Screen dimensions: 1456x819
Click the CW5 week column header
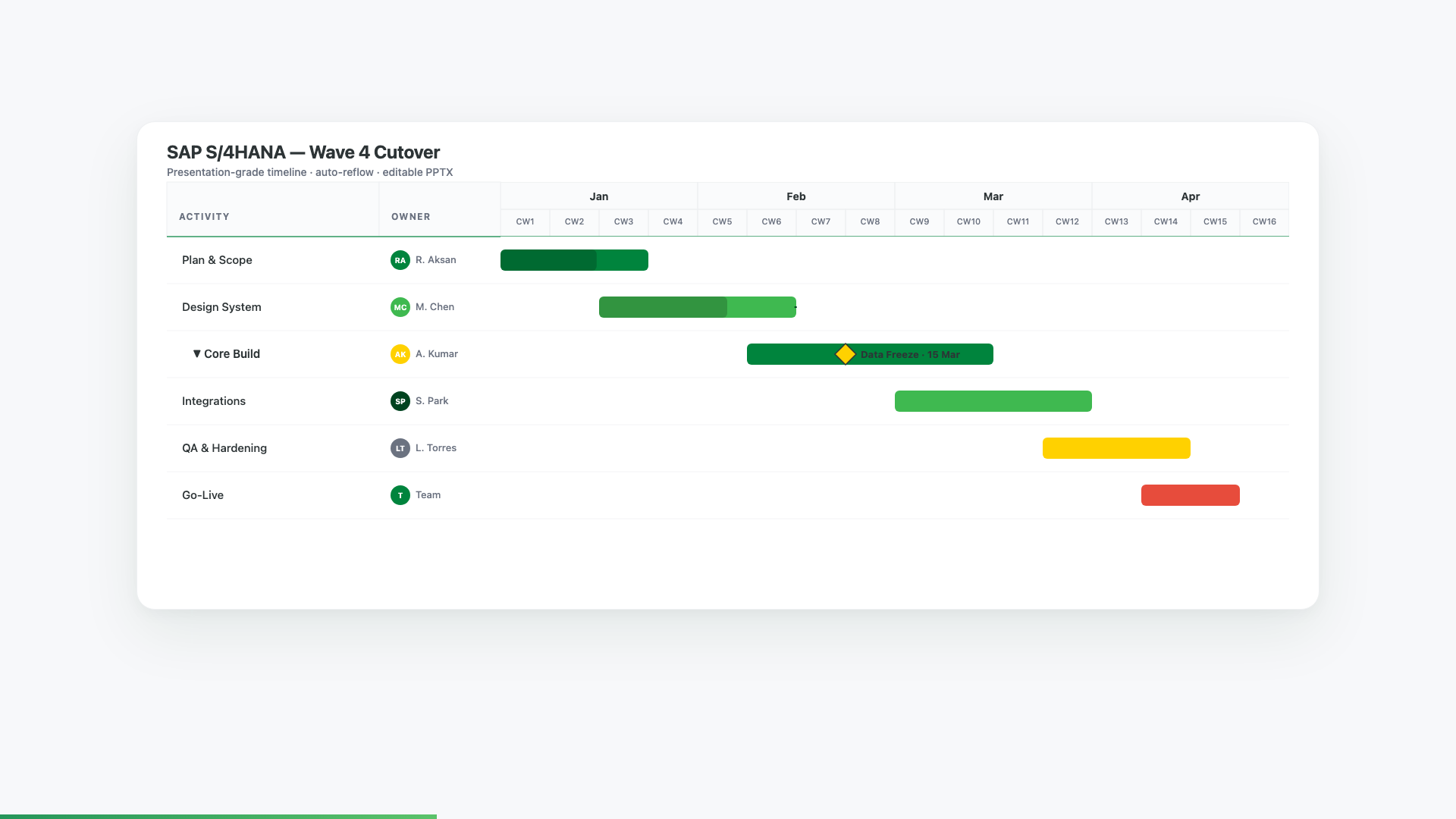pos(722,222)
